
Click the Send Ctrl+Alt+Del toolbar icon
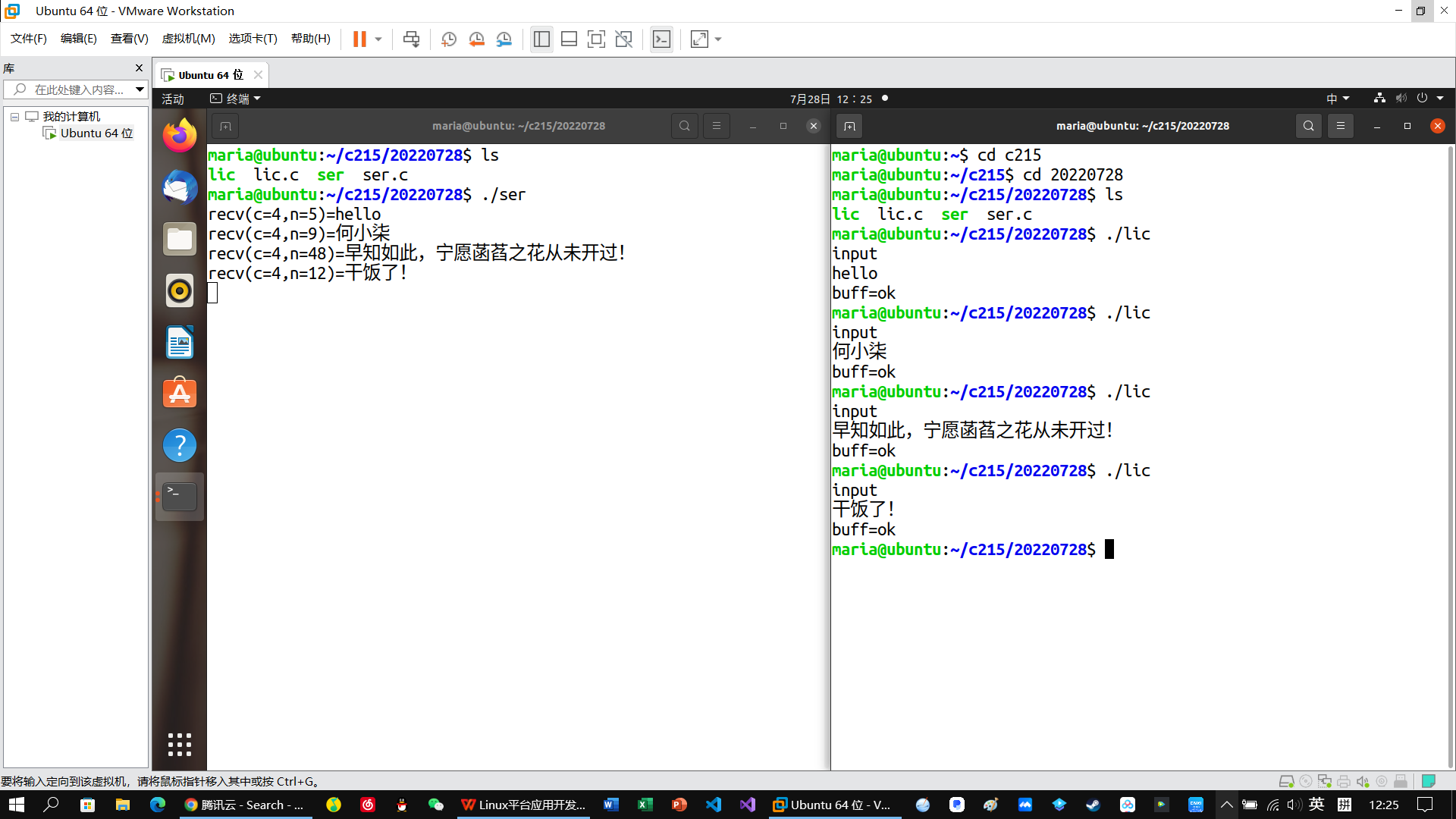point(411,39)
